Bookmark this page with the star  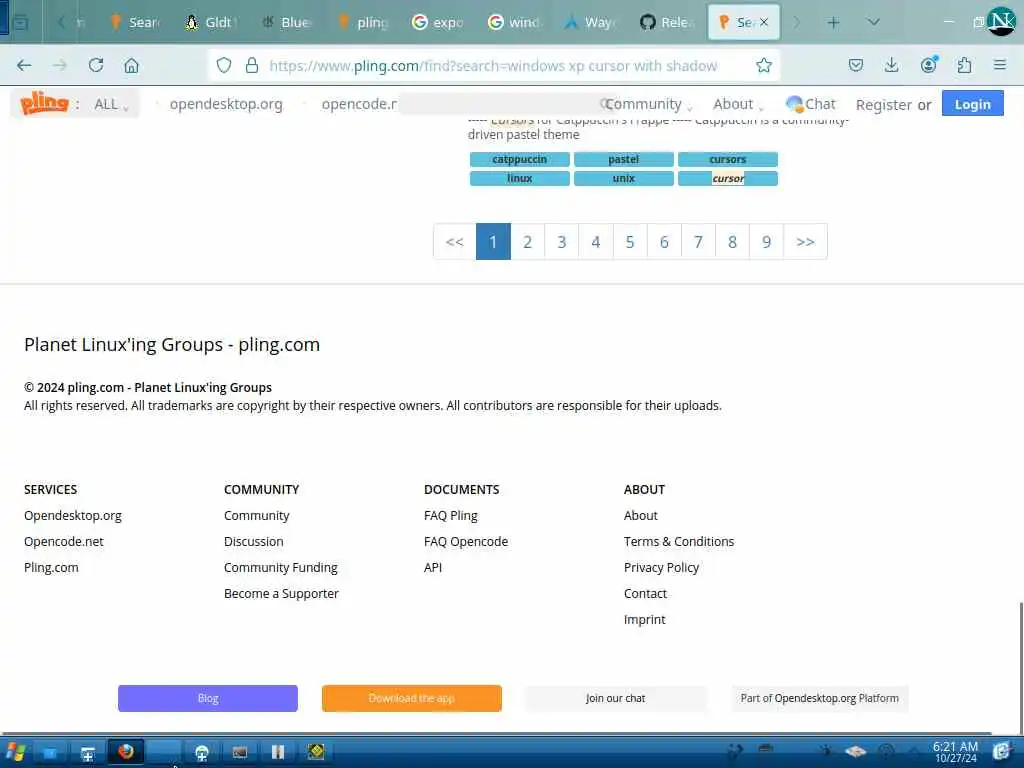click(763, 65)
